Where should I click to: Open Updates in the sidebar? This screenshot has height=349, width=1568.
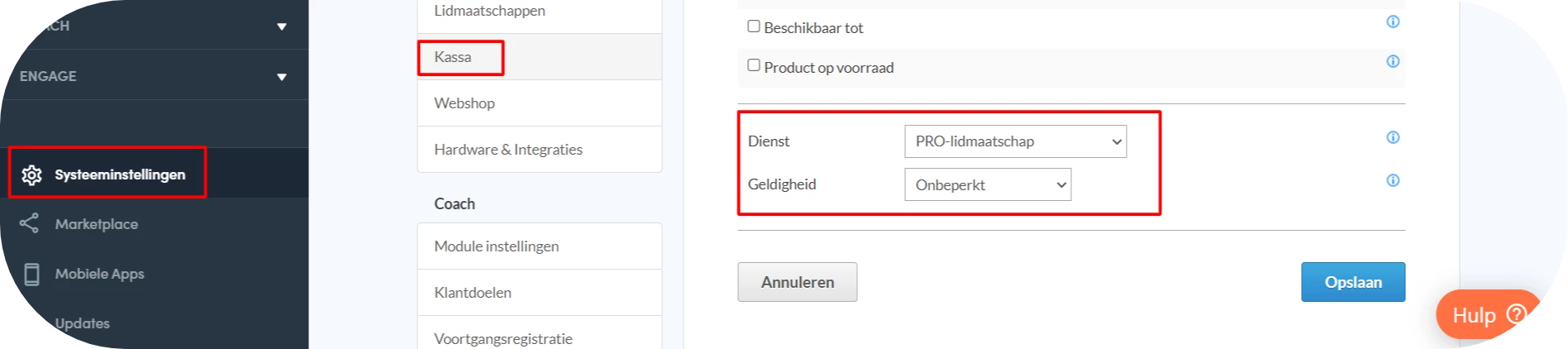click(83, 323)
